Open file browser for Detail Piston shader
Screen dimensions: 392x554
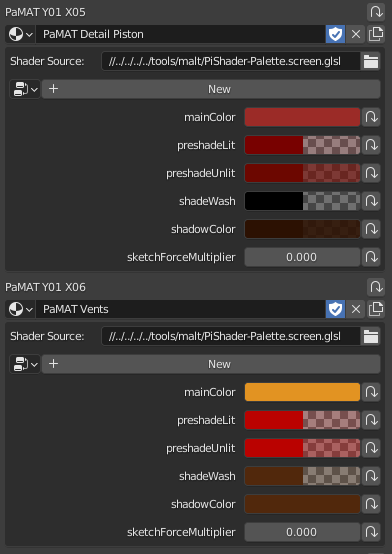370,61
